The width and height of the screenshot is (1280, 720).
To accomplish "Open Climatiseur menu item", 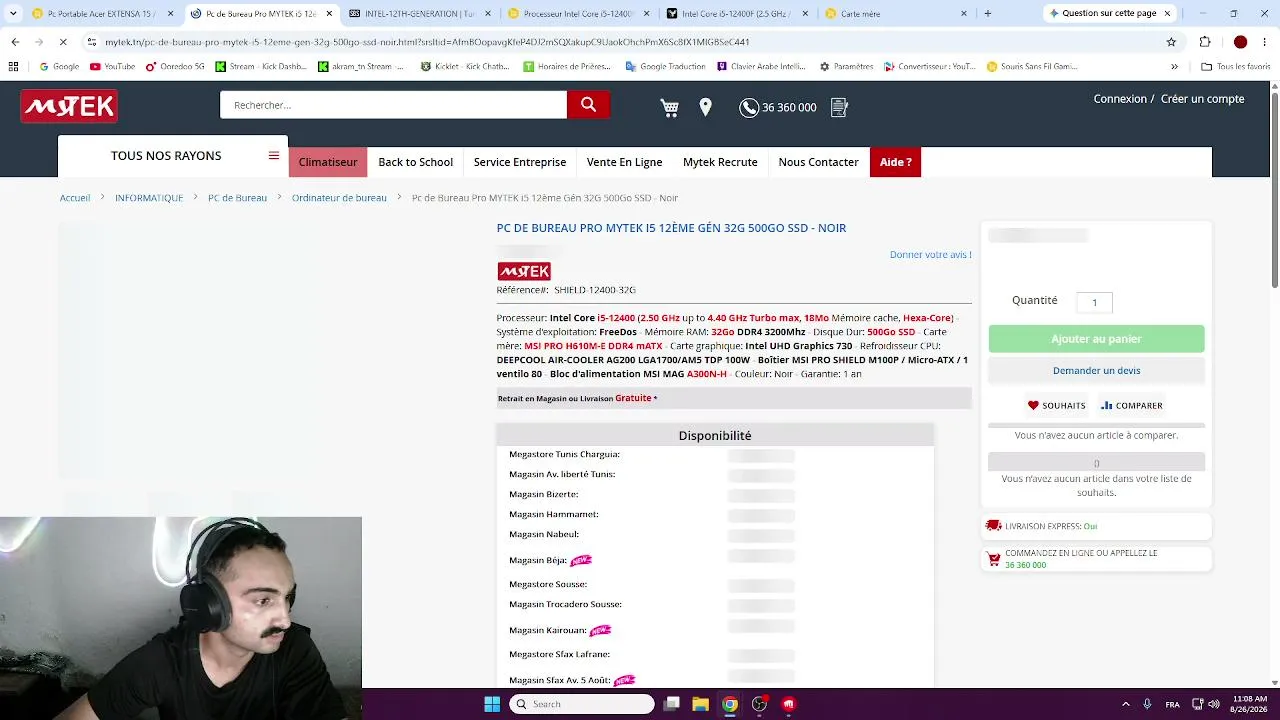I will coord(327,162).
